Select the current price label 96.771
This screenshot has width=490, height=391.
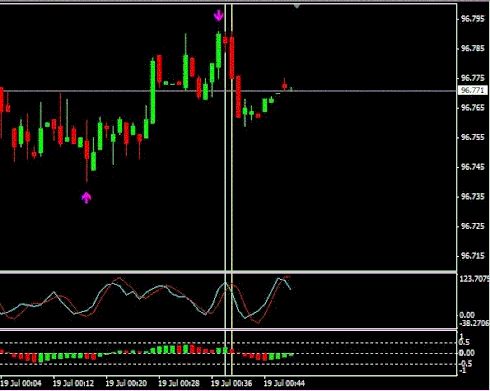pyautogui.click(x=473, y=90)
